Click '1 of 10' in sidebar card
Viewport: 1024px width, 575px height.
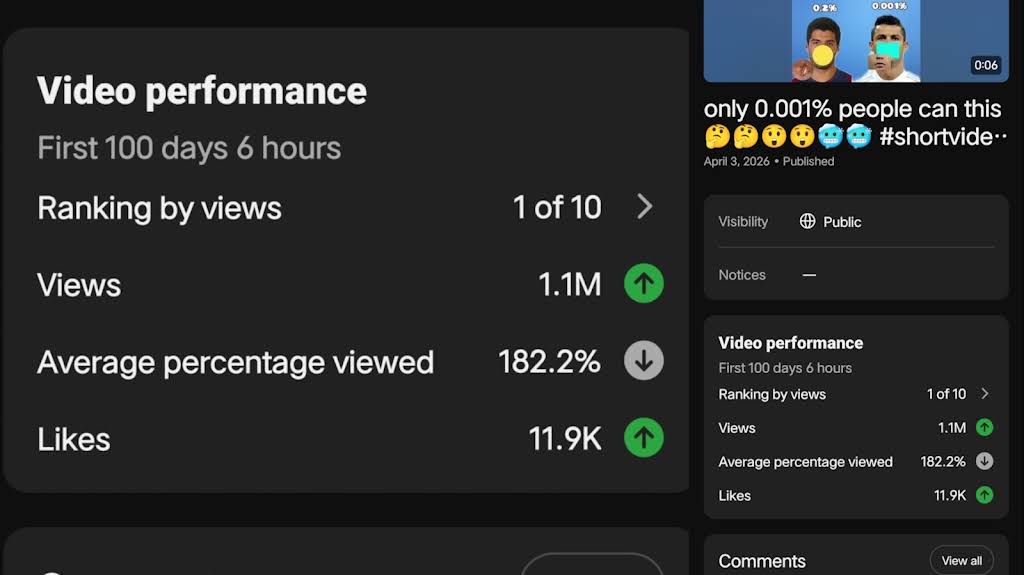[946, 394]
